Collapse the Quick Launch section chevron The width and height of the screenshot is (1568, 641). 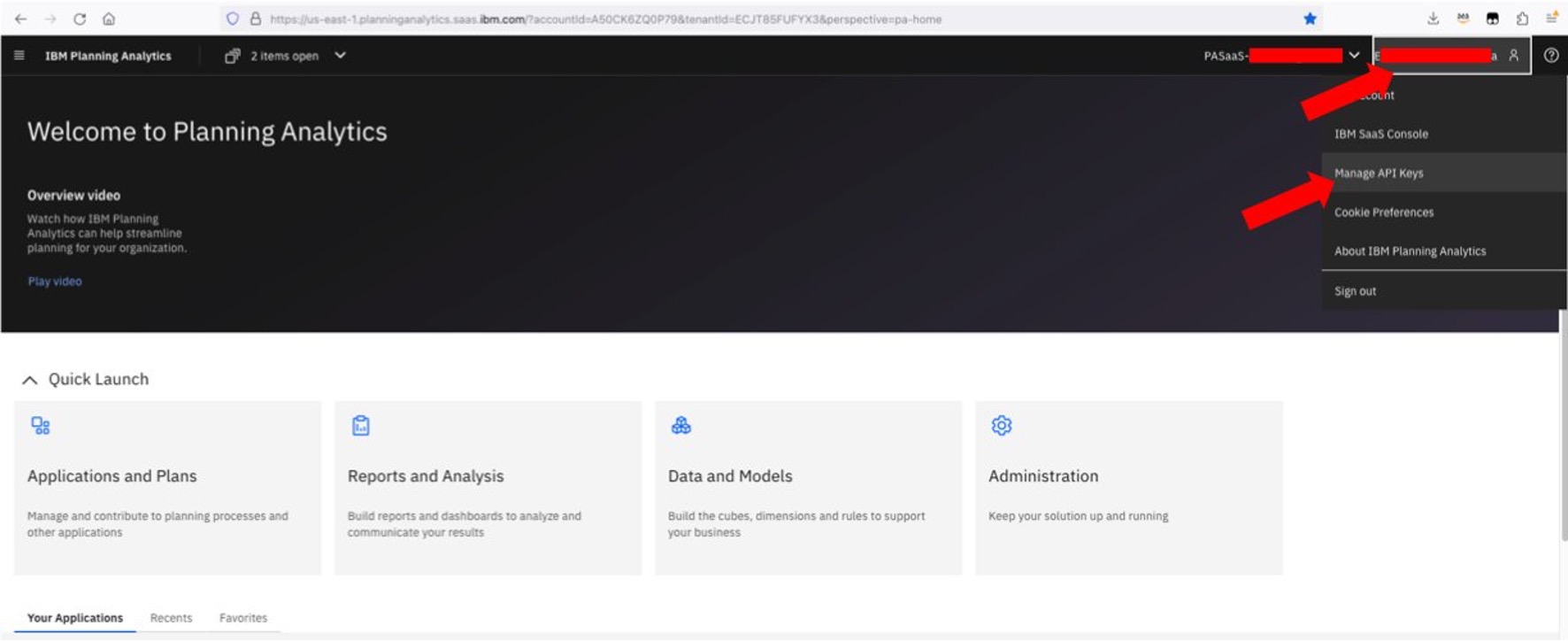pyautogui.click(x=29, y=380)
